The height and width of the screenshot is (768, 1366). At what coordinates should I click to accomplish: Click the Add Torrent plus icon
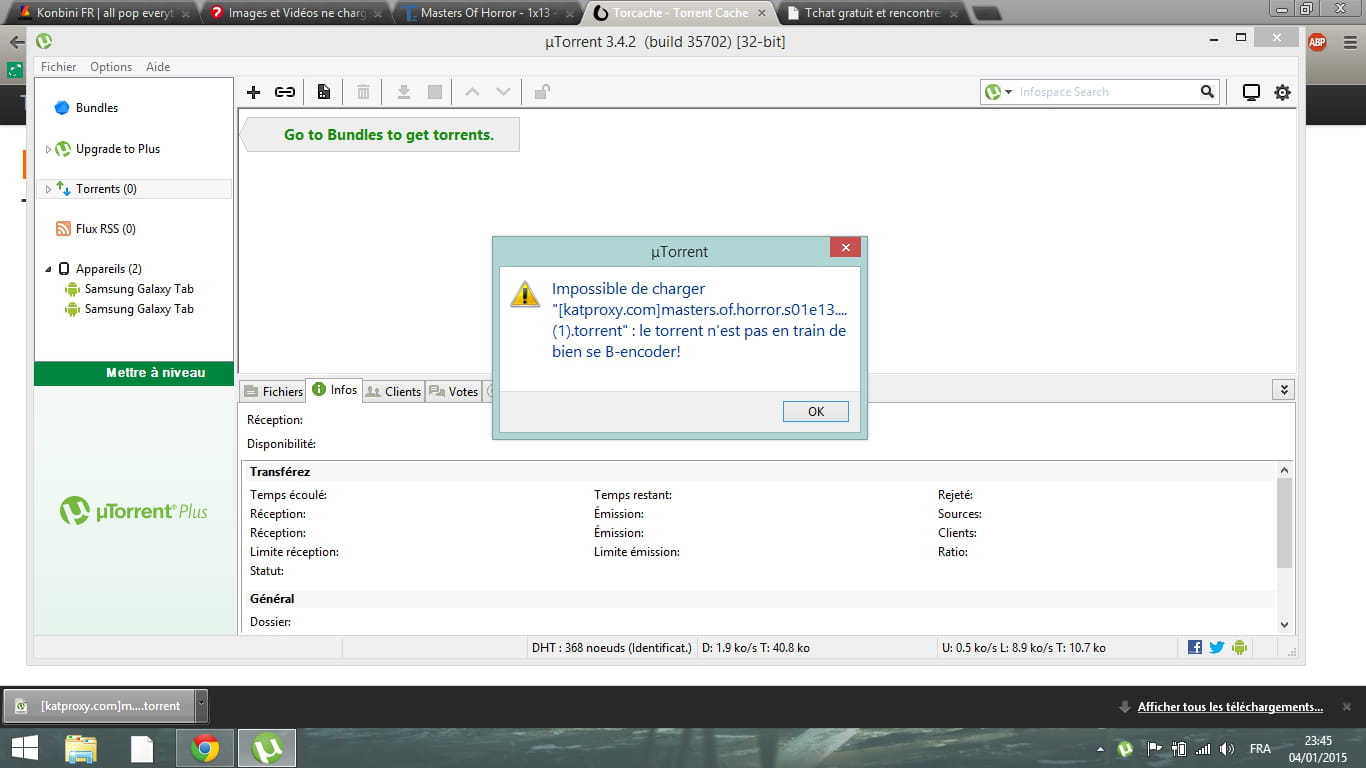click(253, 92)
